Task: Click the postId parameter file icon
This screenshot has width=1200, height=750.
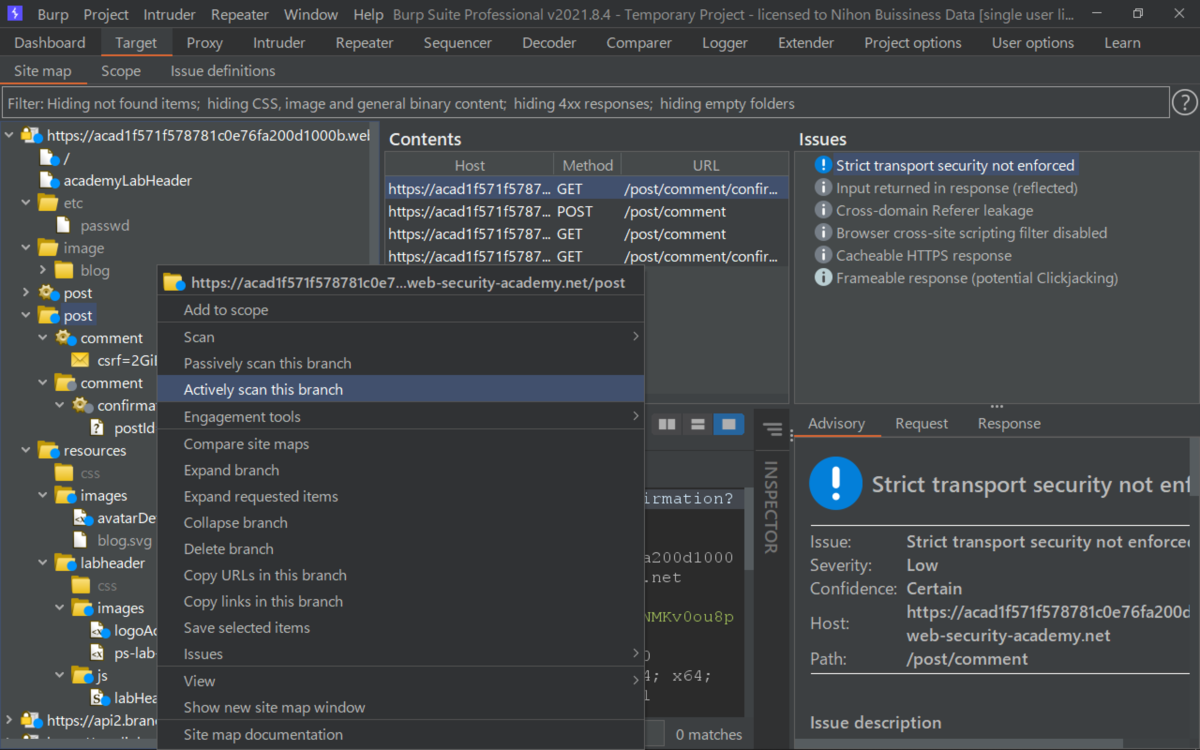Action: (97, 428)
